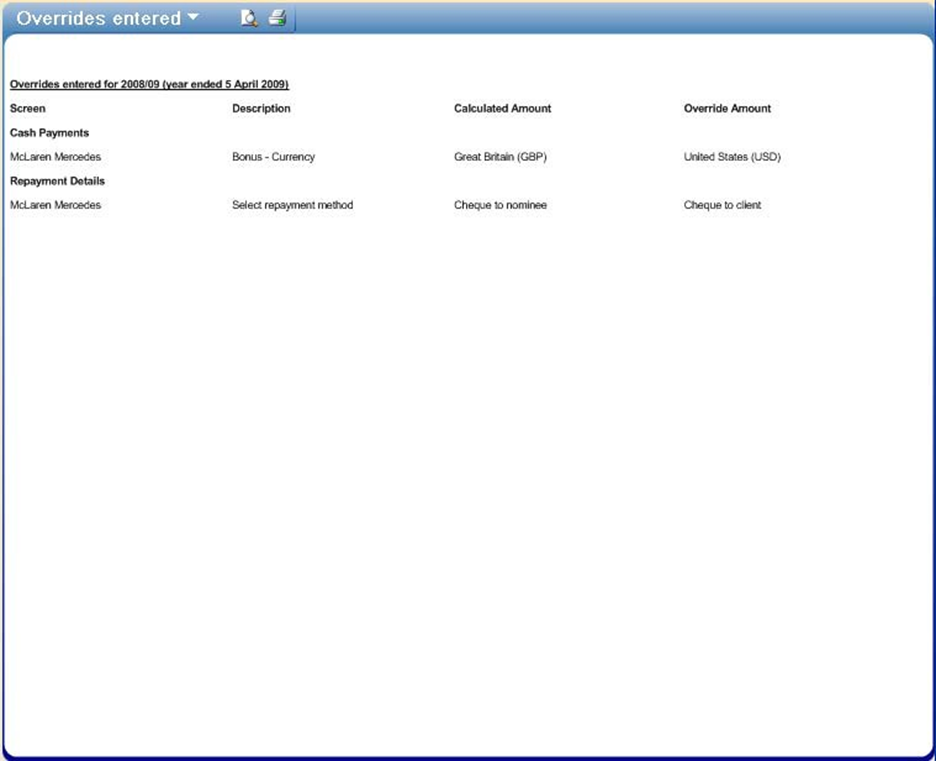This screenshot has height=761, width=936.
Task: Click 'Select repayment method' description
Action: (x=292, y=205)
